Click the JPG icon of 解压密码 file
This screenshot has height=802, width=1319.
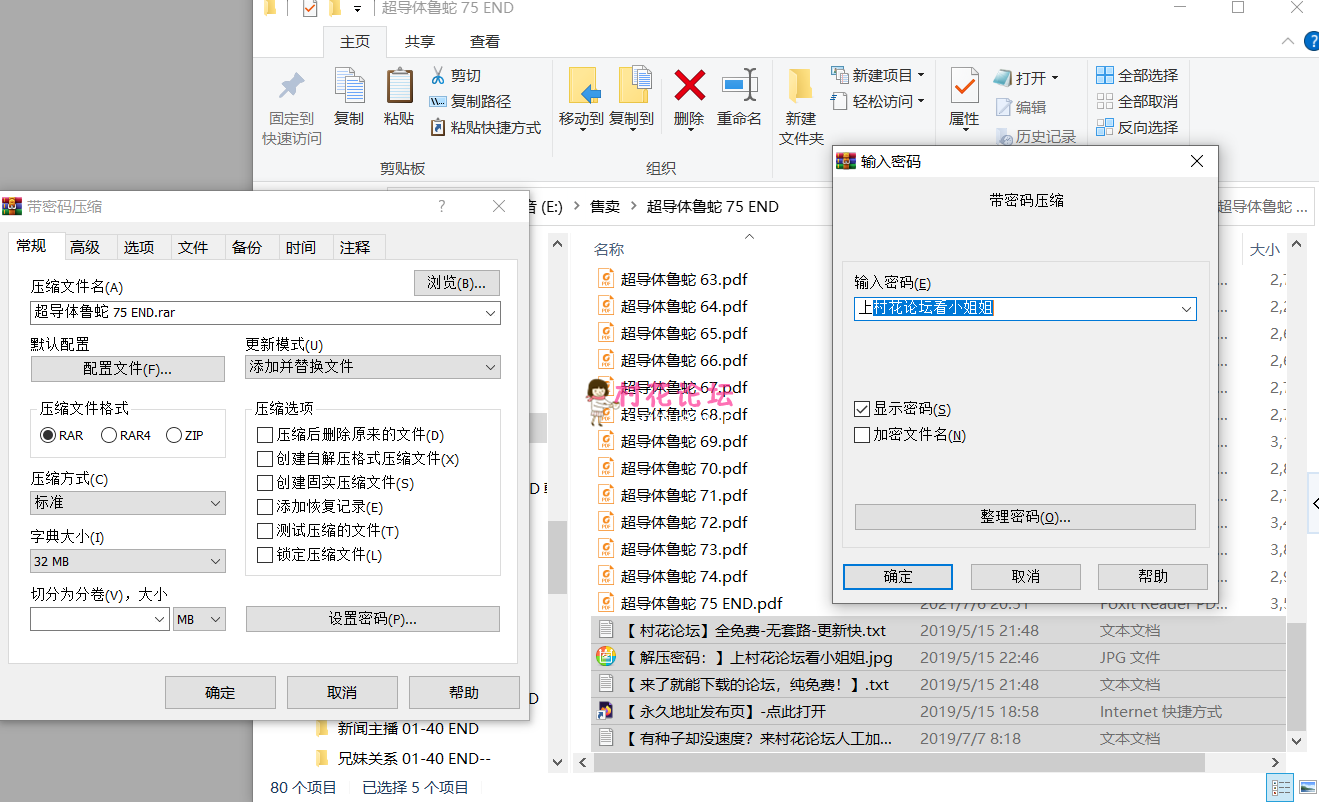point(604,657)
